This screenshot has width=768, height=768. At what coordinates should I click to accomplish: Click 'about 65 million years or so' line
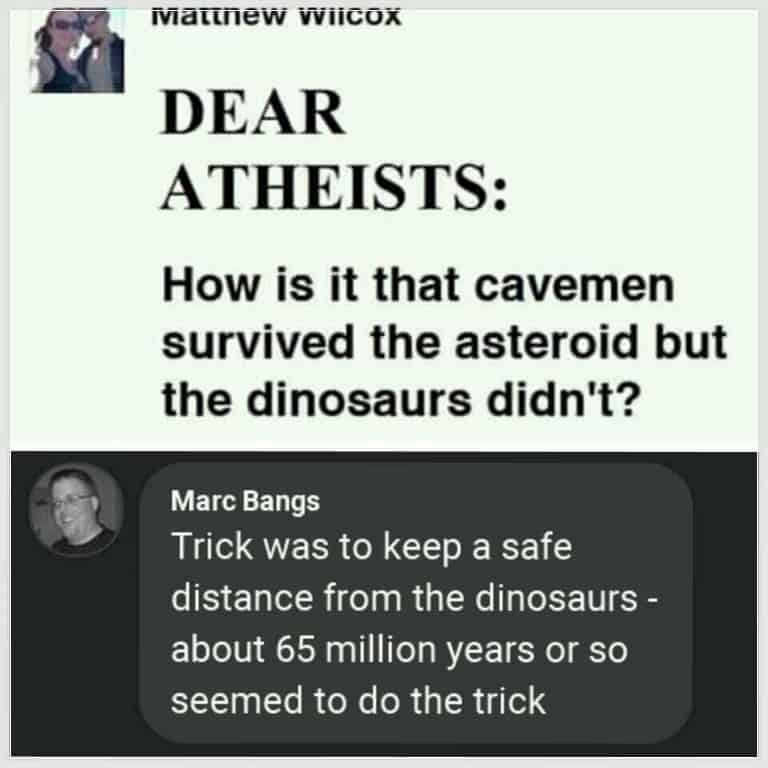coord(399,649)
